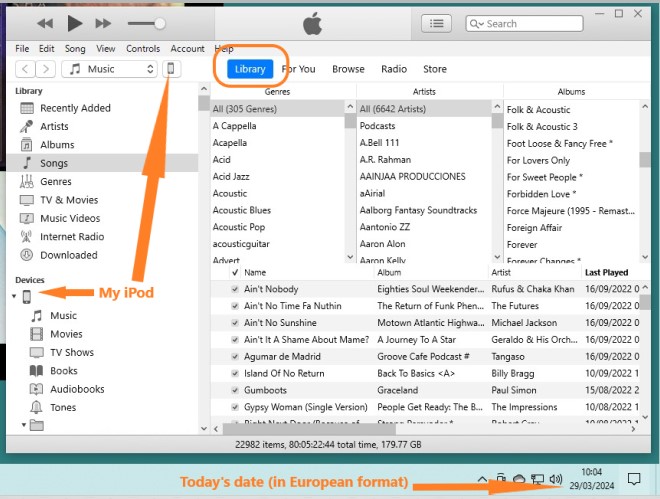Select the iPod device icon under Devices
The width and height of the screenshot is (660, 499).
point(27,297)
